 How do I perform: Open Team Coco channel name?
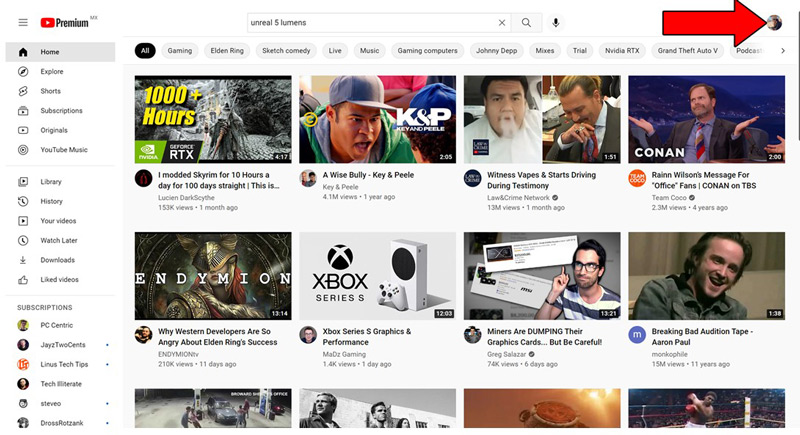tap(669, 197)
